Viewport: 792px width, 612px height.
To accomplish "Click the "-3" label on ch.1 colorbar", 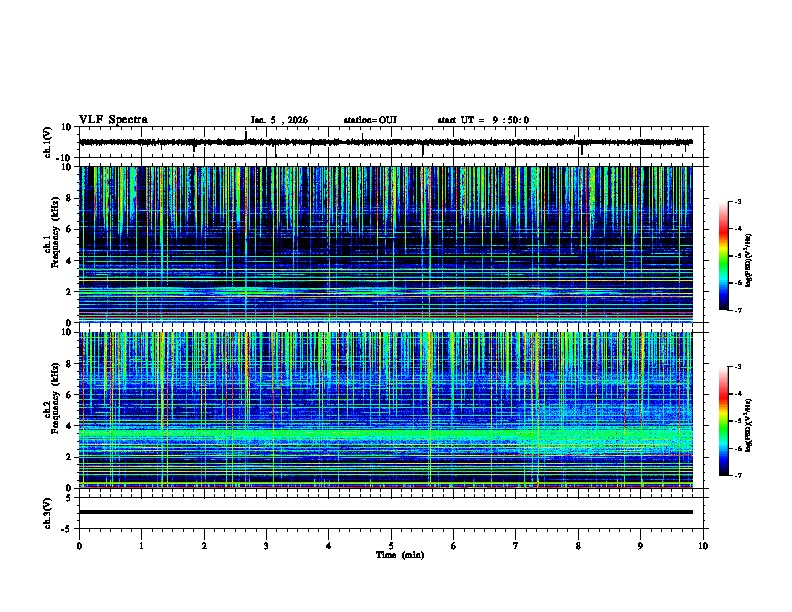I will point(738,201).
